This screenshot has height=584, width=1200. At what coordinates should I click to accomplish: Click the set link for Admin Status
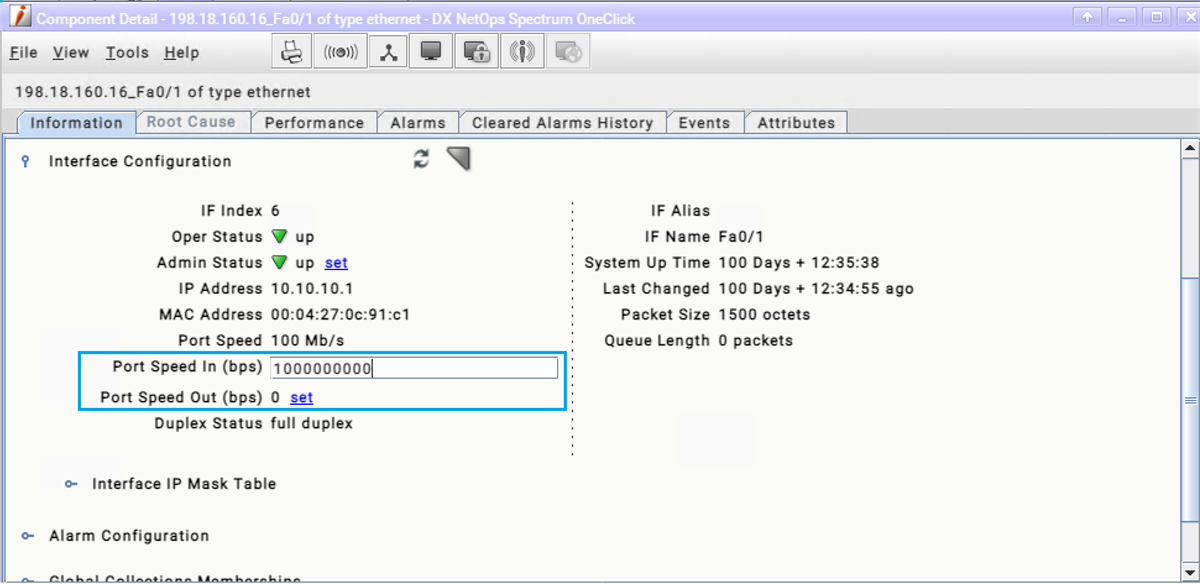click(335, 263)
